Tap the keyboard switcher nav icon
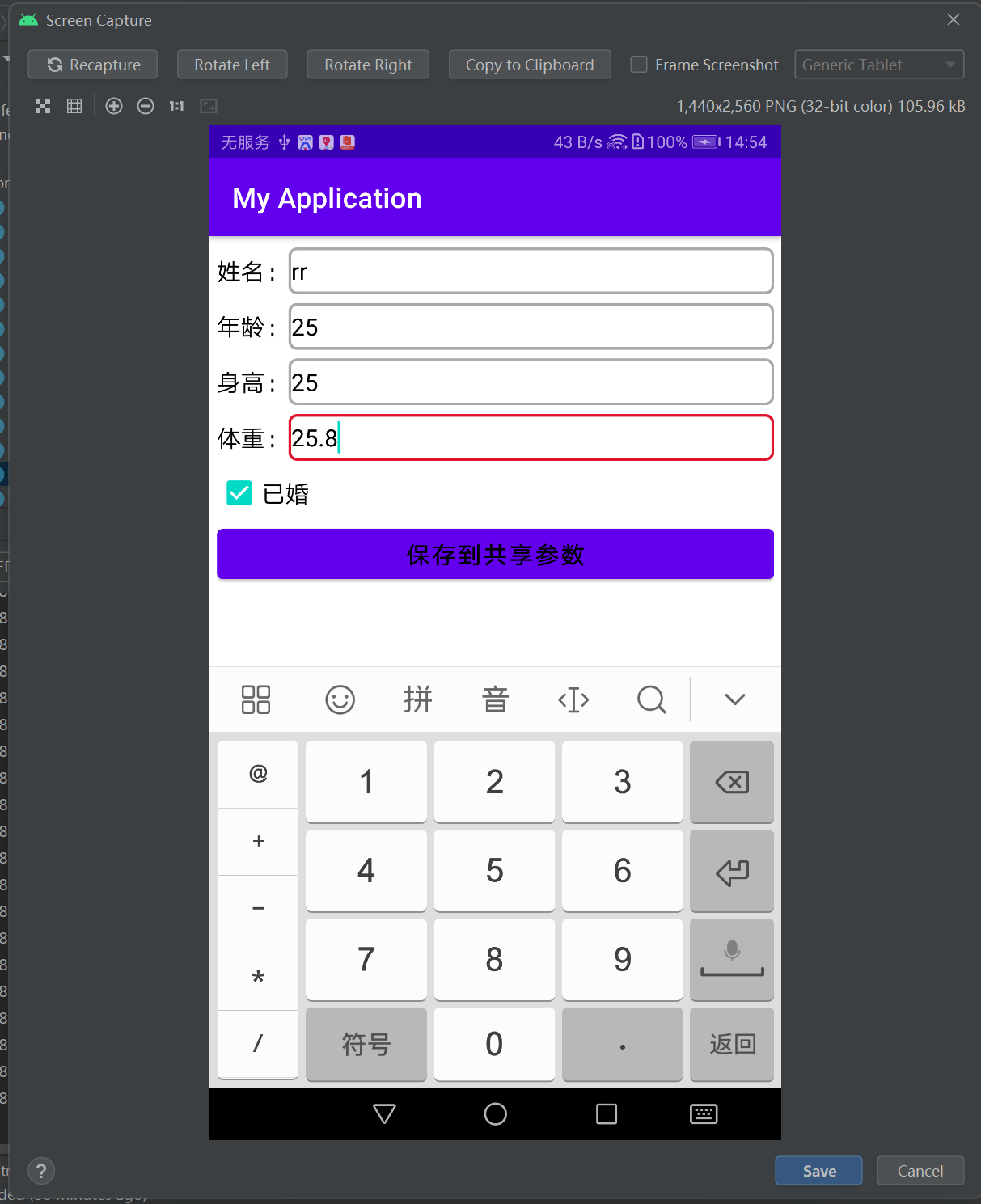Viewport: 981px width, 1204px height. 704,1114
